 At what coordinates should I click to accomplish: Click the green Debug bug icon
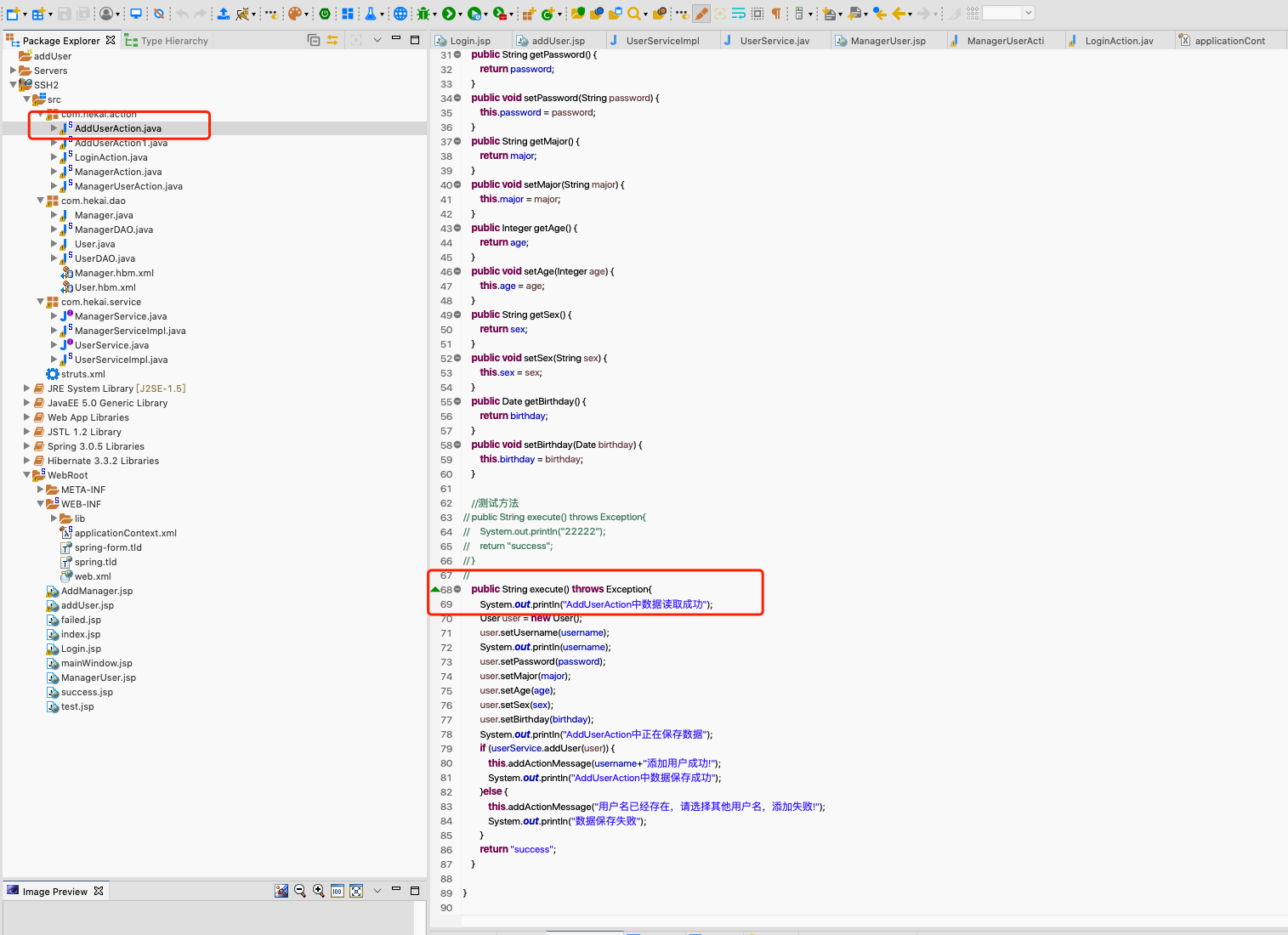[423, 13]
